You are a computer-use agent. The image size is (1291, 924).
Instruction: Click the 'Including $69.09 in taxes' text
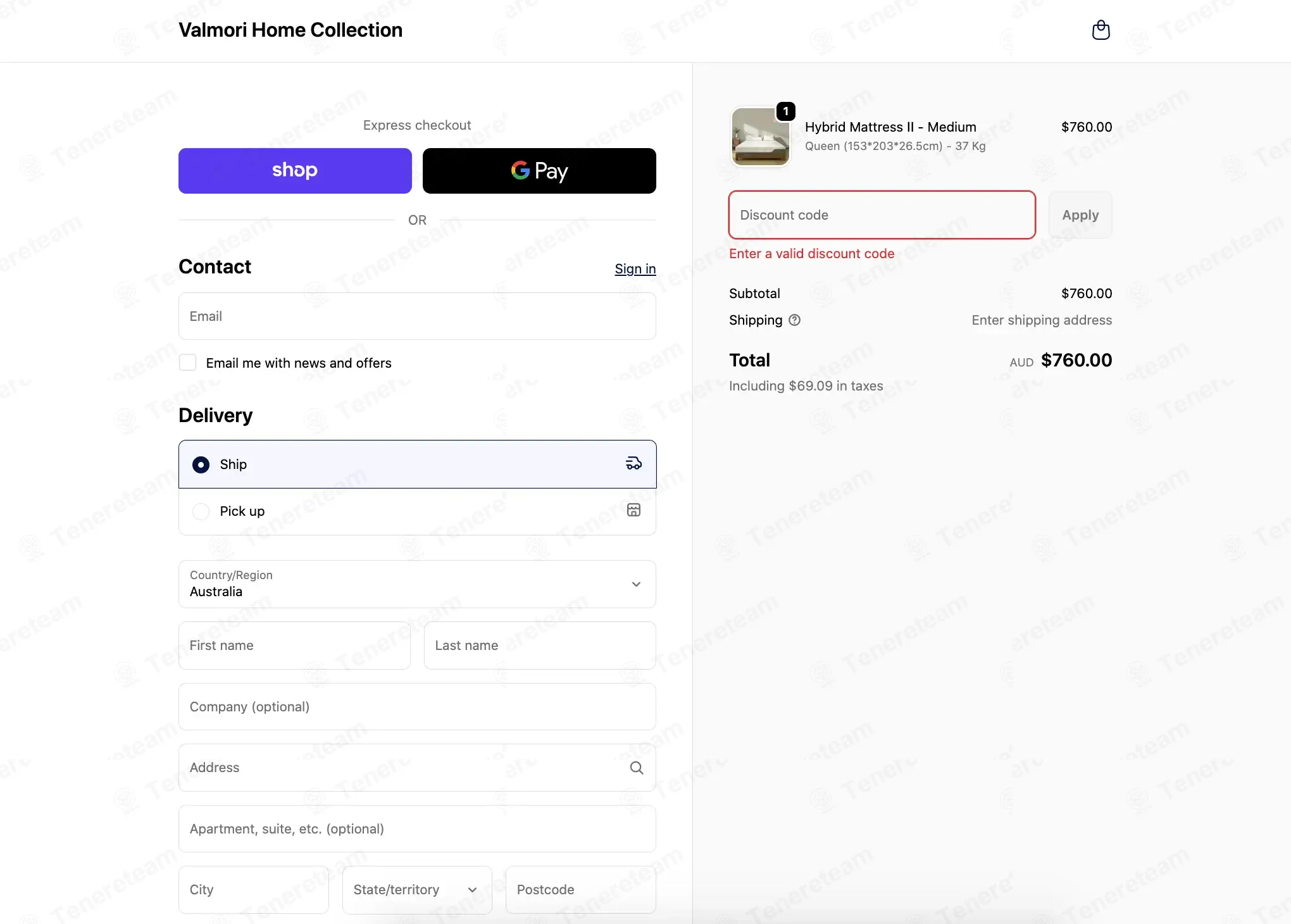click(806, 386)
